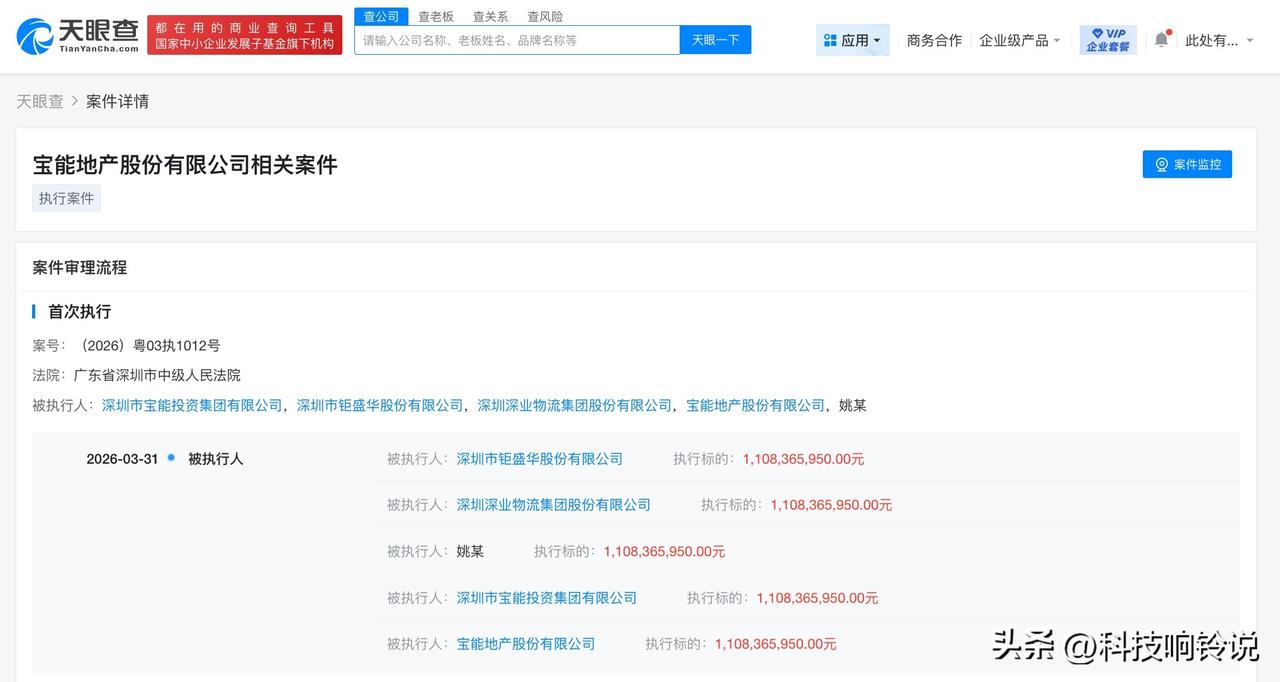Expand the 应用 dropdown arrow
The height and width of the screenshot is (682, 1280).
click(877, 40)
